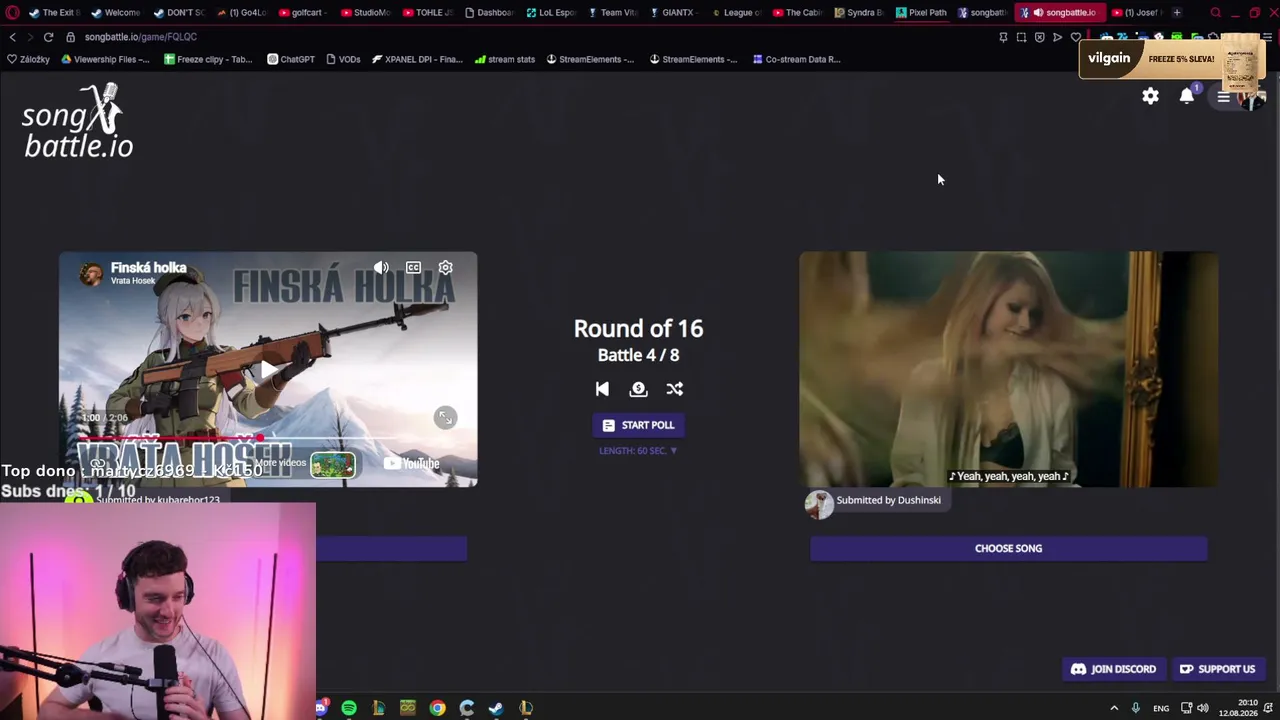Open the stream stats bookmark
The height and width of the screenshot is (720, 1280).
click(505, 59)
